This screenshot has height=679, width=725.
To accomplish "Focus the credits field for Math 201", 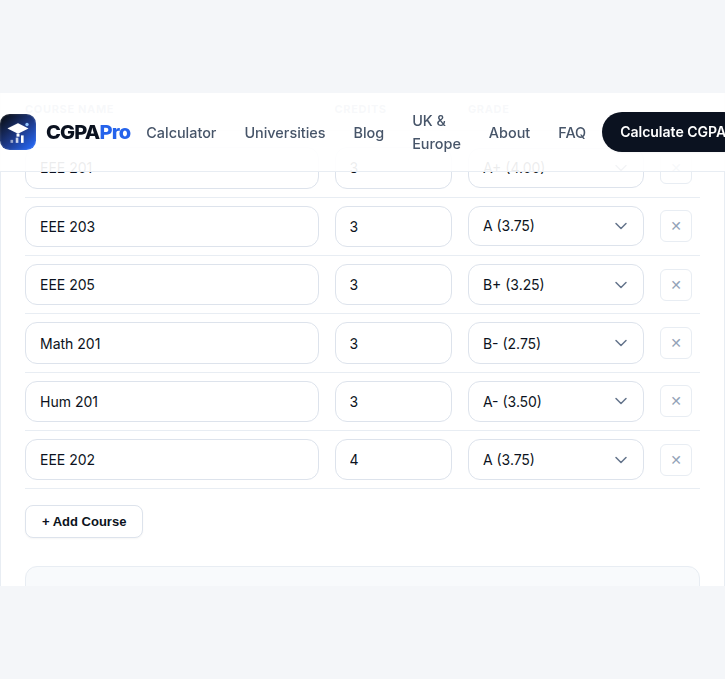I will [393, 343].
